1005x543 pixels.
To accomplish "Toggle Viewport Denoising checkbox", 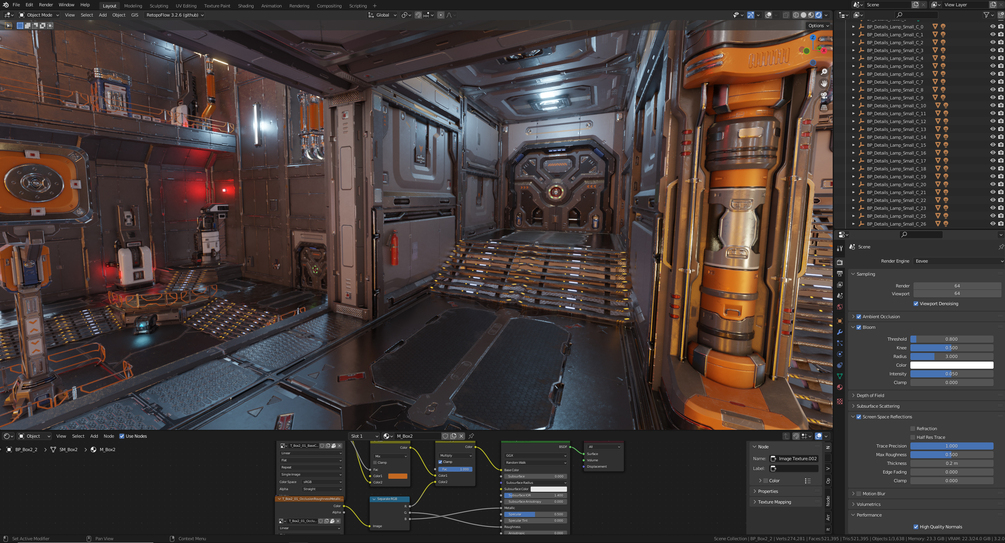I will pos(915,304).
